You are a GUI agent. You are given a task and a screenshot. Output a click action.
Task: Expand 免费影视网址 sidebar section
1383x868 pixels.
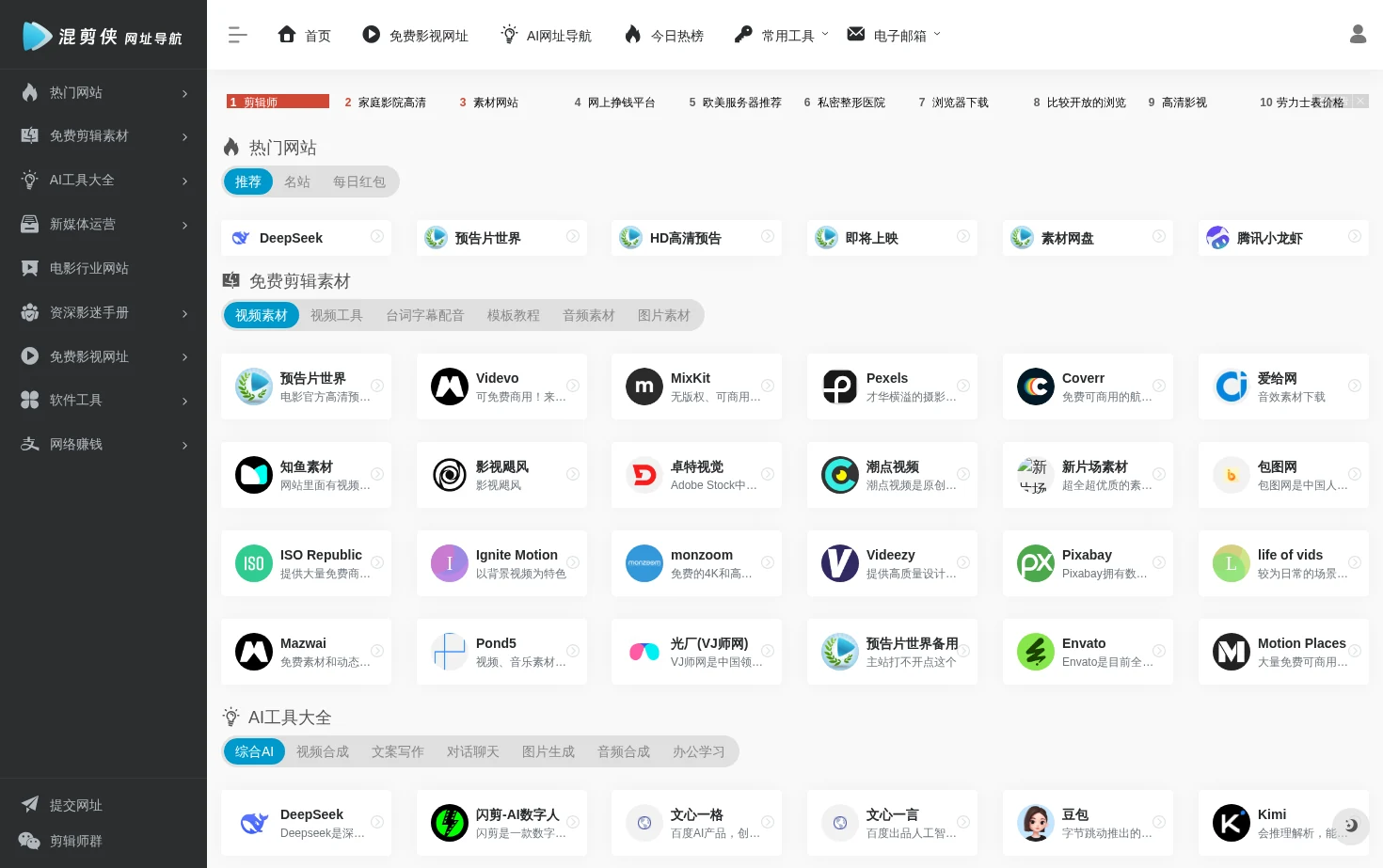coord(184,357)
